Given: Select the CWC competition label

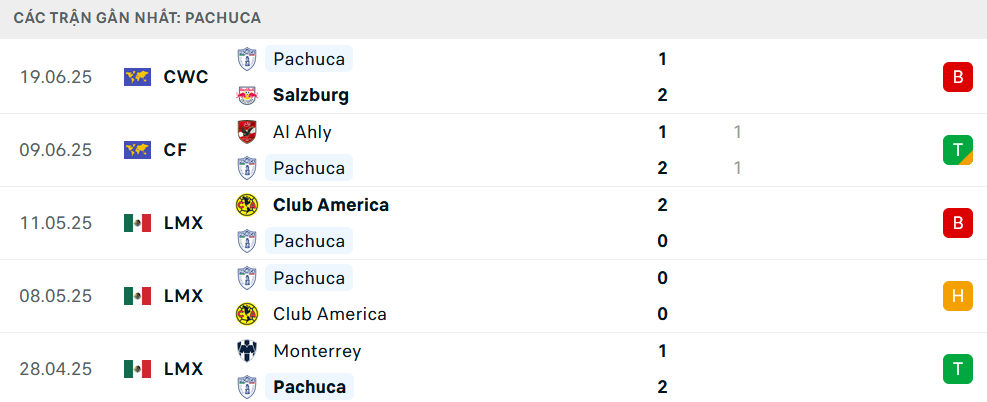Looking at the screenshot, I should [186, 77].
